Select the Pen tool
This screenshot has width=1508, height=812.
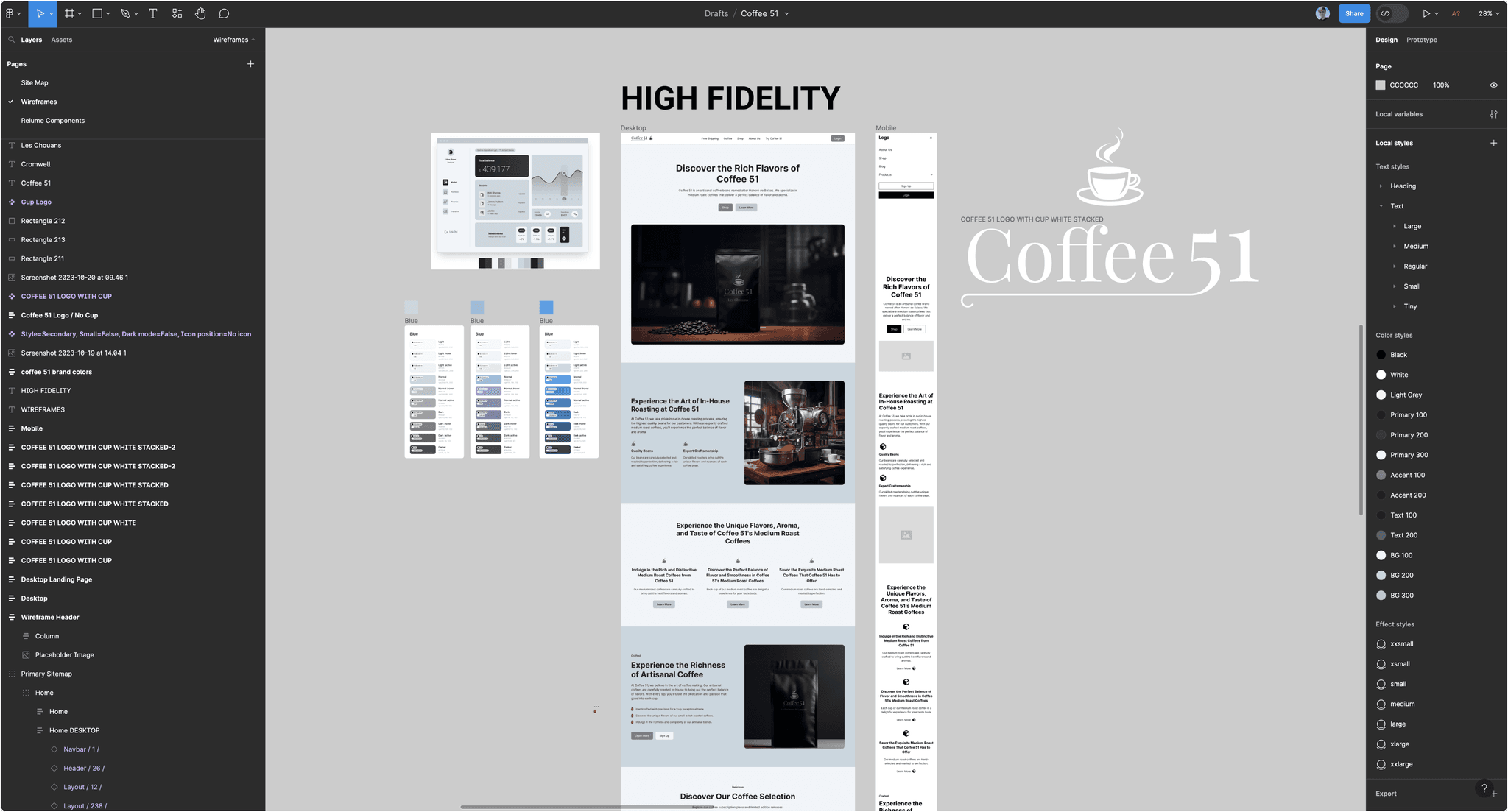click(x=125, y=13)
